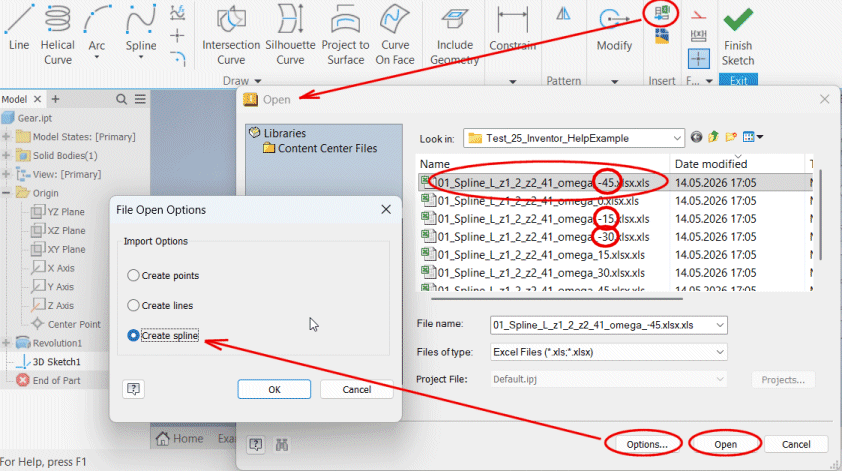Select the Create lines radio button
Screen dimensions: 842x471
pyautogui.click(x=133, y=306)
